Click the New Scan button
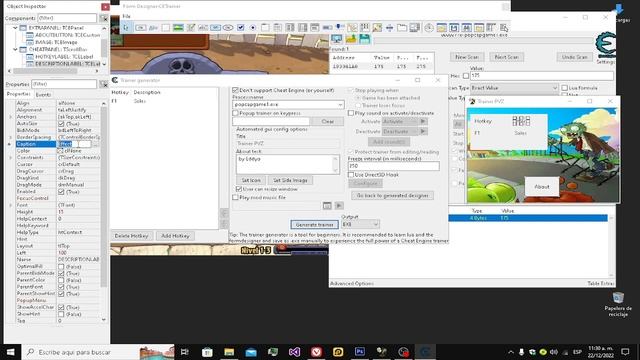This screenshot has height=360, width=640. tap(467, 57)
